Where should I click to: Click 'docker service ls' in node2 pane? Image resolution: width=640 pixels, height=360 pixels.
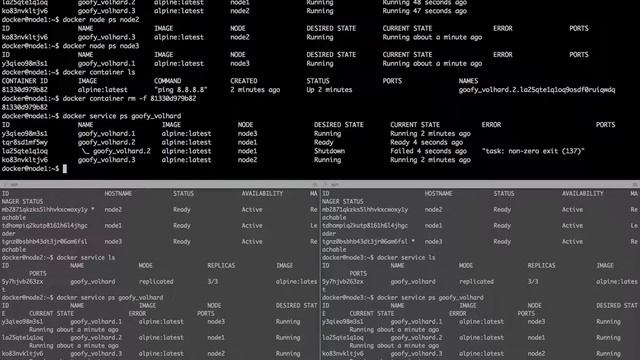pyautogui.click(x=85, y=258)
